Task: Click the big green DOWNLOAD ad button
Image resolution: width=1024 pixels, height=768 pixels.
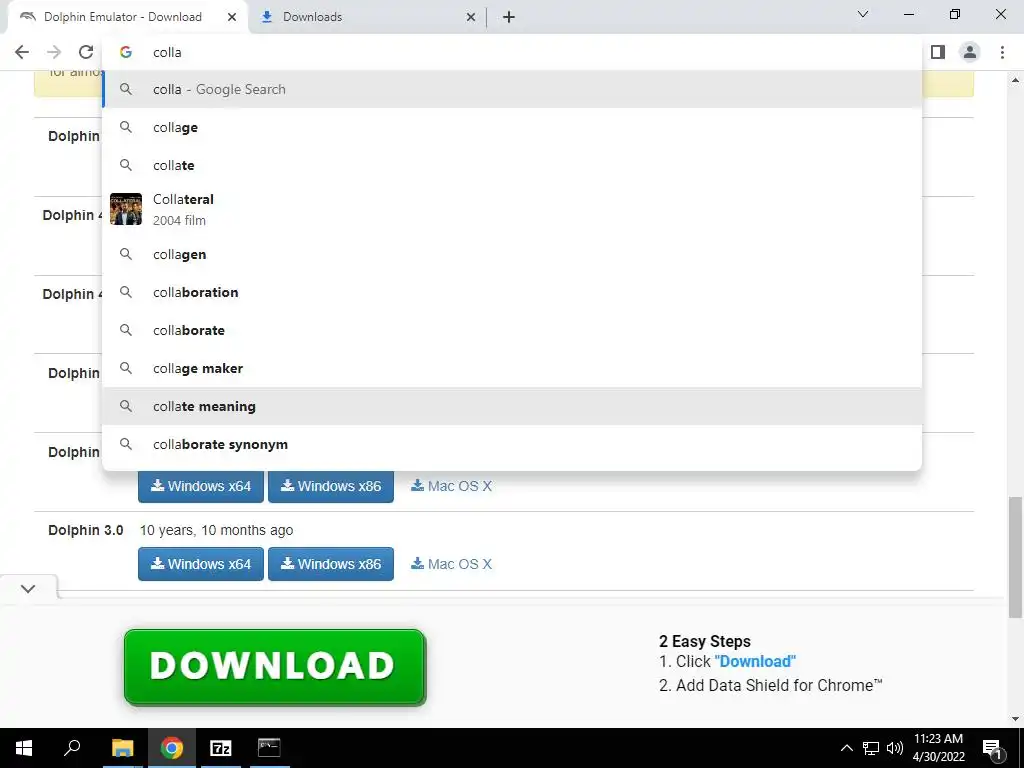Action: [x=275, y=667]
